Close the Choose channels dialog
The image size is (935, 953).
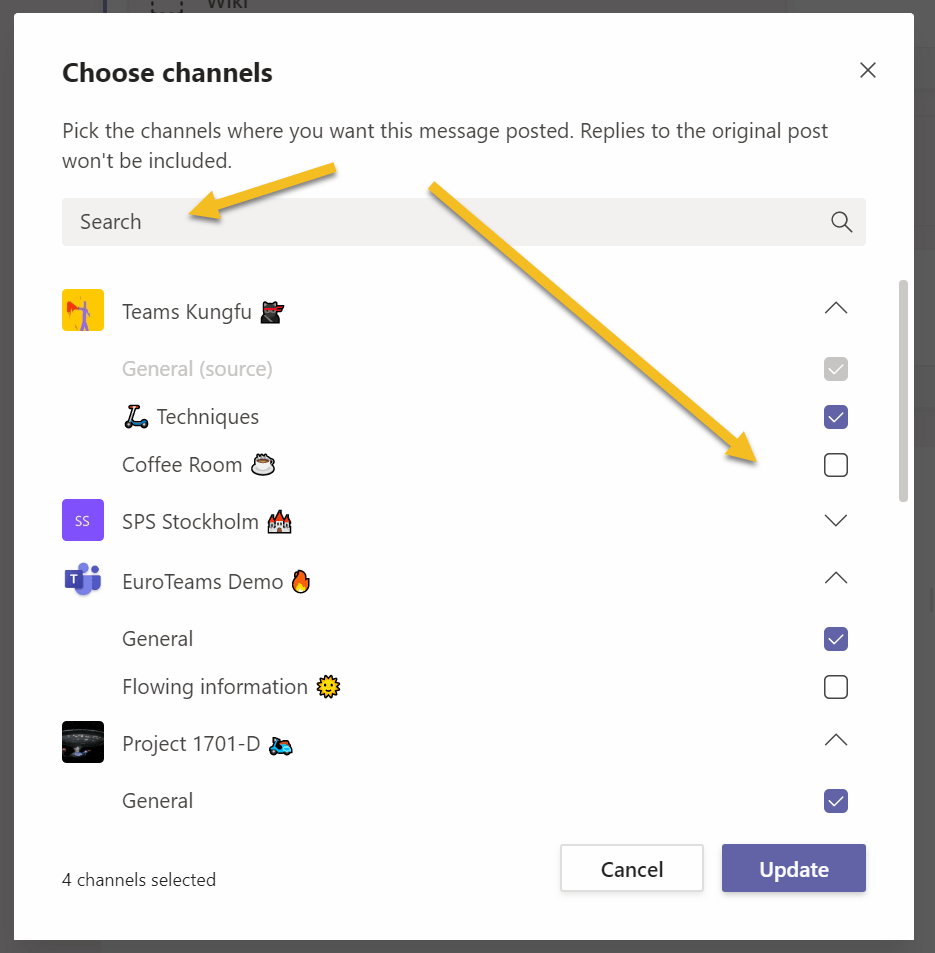point(868,70)
